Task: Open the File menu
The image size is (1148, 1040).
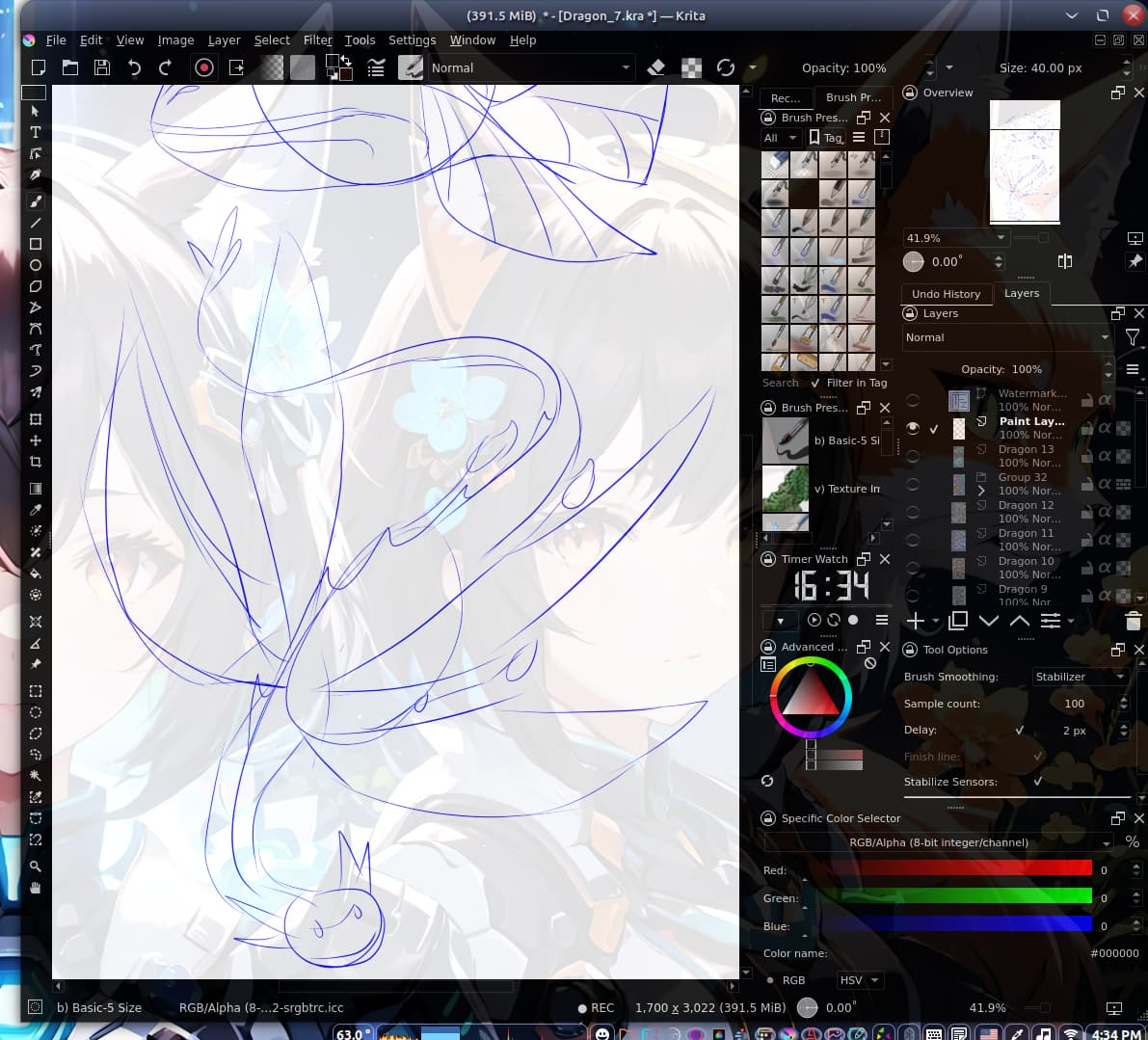Action: (56, 40)
